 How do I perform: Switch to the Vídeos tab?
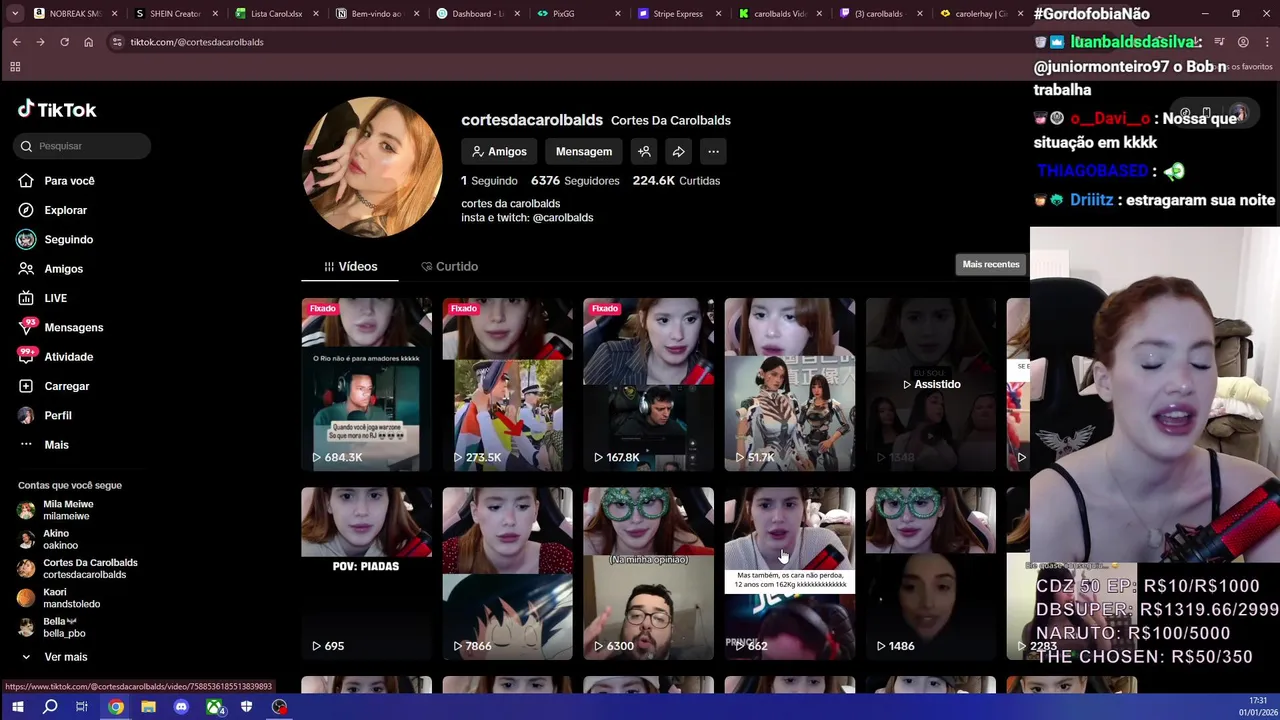point(350,267)
